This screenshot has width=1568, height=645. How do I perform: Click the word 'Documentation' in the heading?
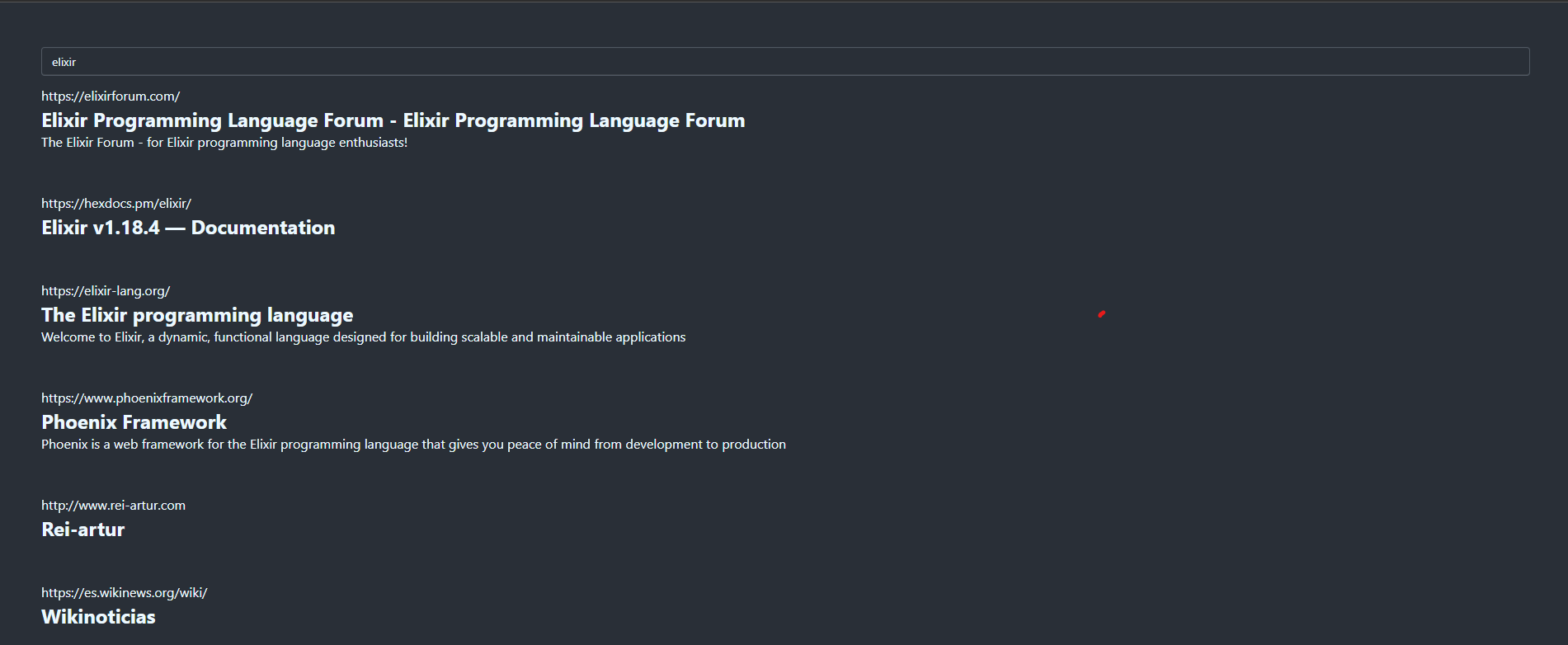[263, 228]
